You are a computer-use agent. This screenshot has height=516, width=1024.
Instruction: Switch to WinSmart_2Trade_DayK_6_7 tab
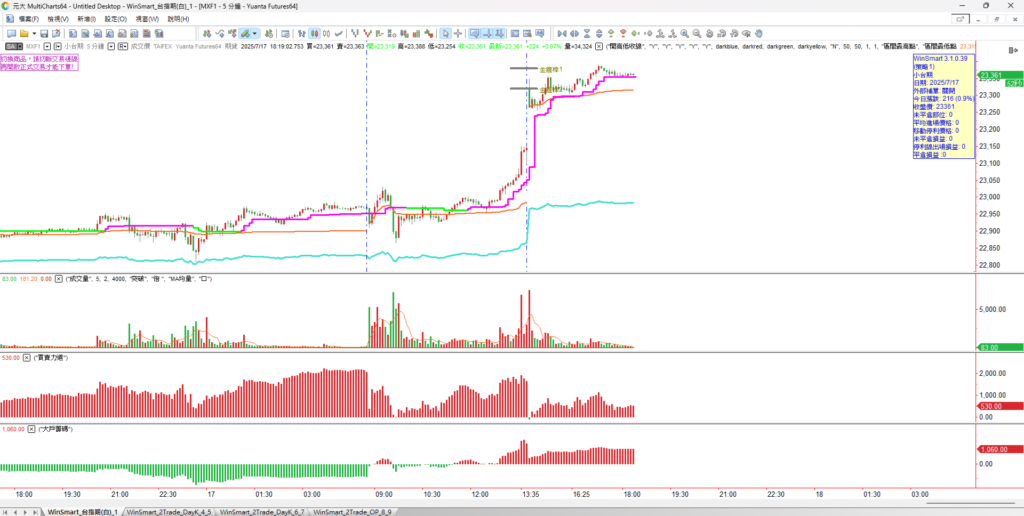(263, 511)
